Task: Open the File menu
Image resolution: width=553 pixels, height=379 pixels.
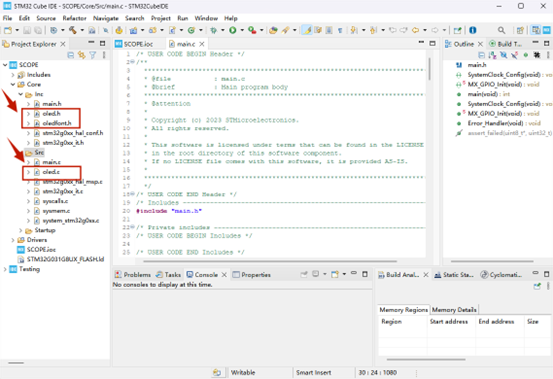Action: coord(7,18)
